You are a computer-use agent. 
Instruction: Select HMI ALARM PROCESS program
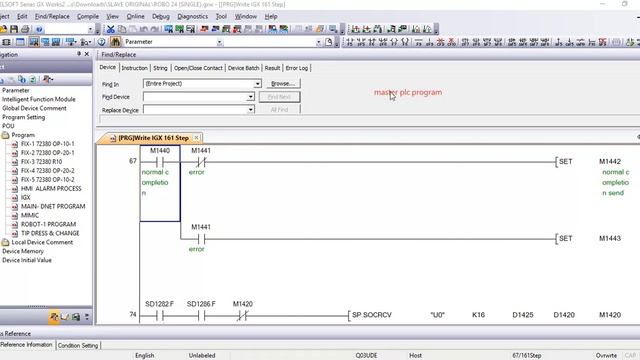(51, 188)
